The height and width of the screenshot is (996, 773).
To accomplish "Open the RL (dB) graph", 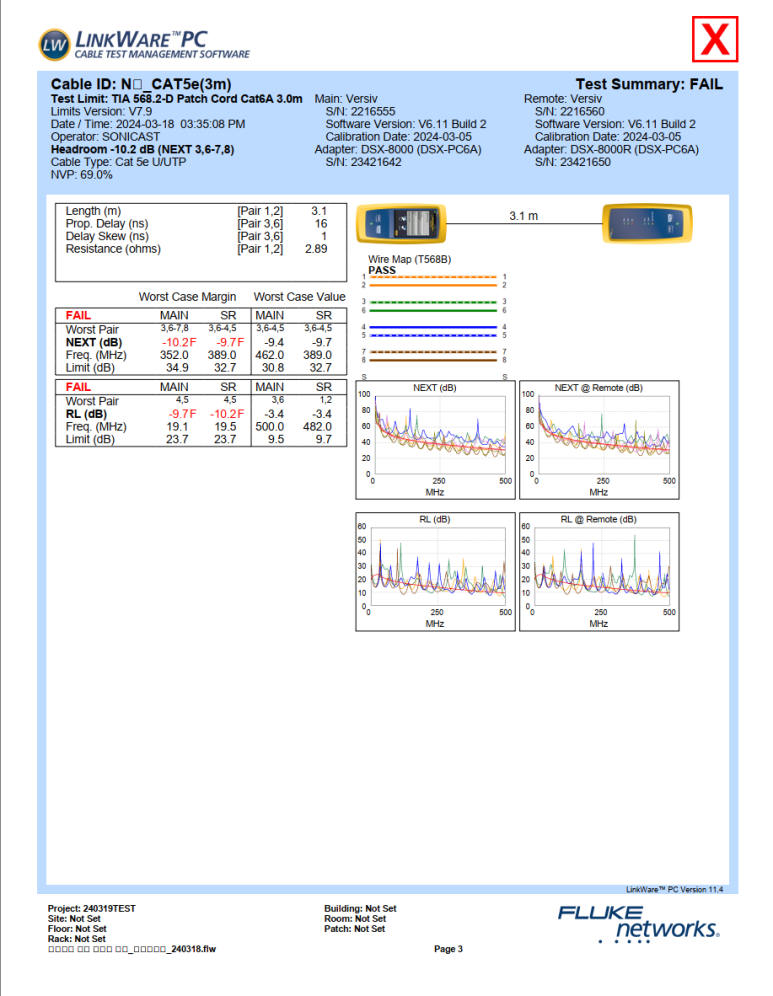I will point(435,571).
